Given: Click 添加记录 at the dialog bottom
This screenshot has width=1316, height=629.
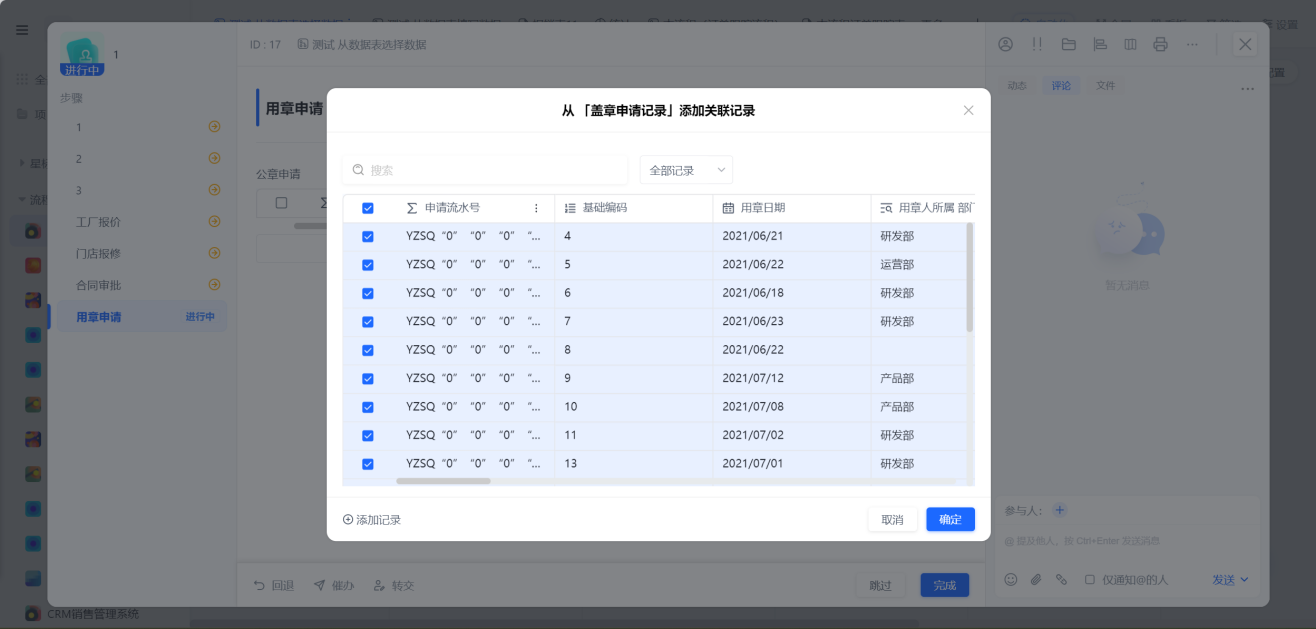Looking at the screenshot, I should [x=372, y=520].
